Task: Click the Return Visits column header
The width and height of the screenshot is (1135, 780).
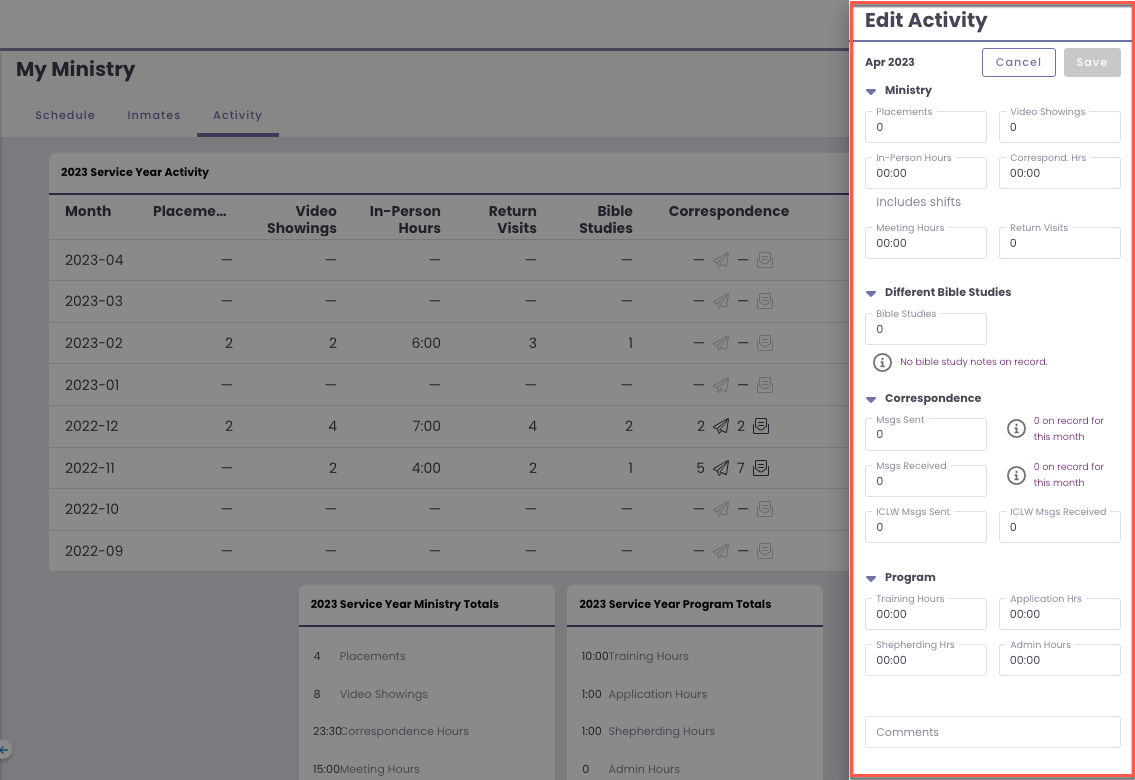Action: (512, 219)
